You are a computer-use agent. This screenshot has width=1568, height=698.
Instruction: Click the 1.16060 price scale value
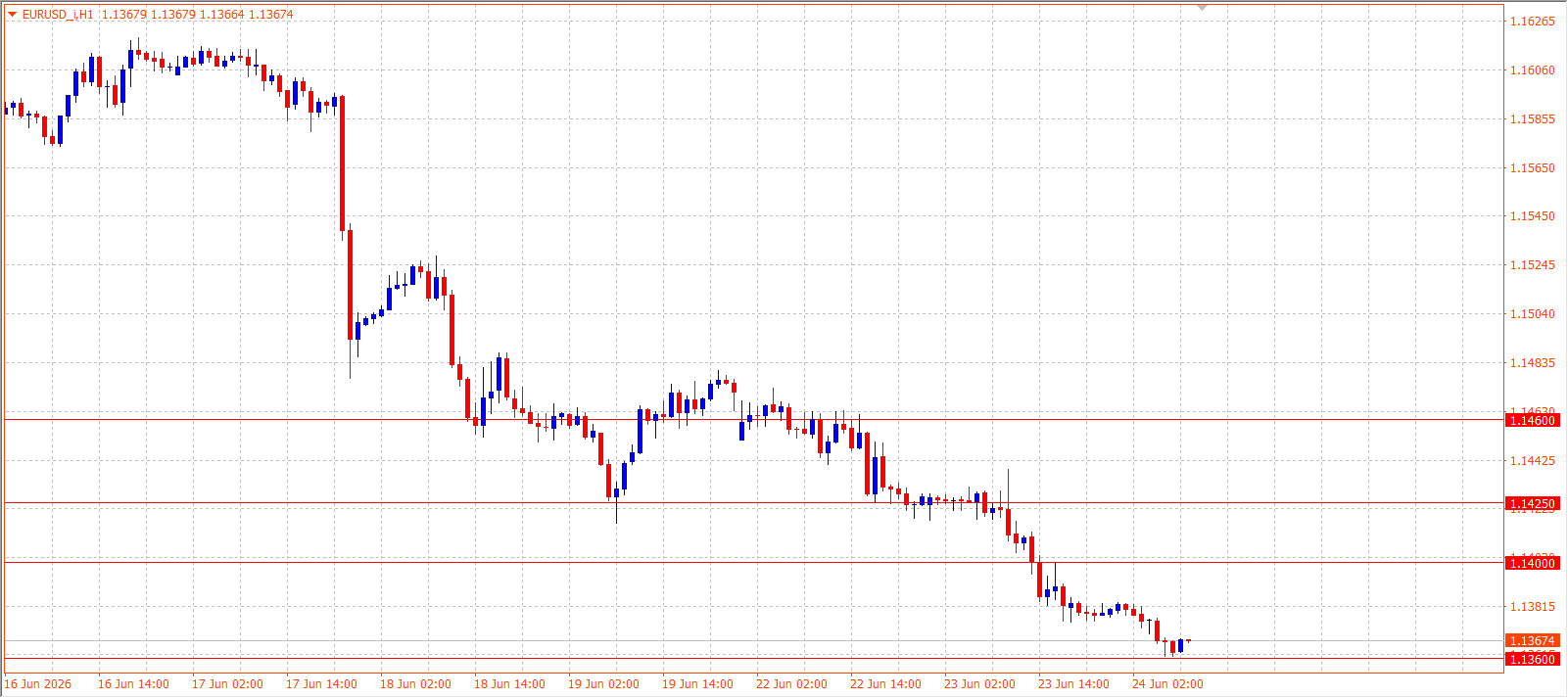pos(1532,70)
